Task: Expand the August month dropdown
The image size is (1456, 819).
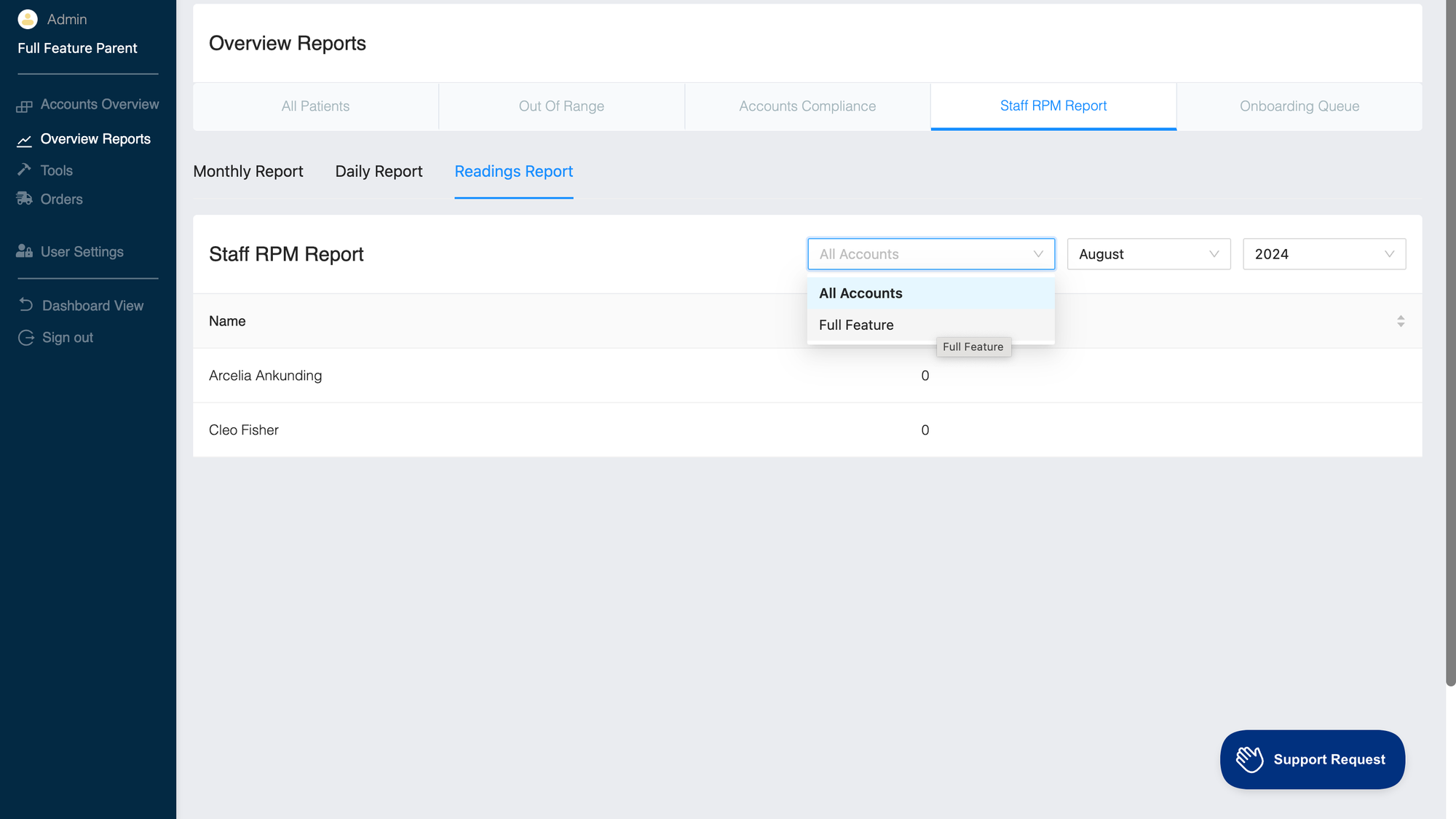Action: [1148, 254]
